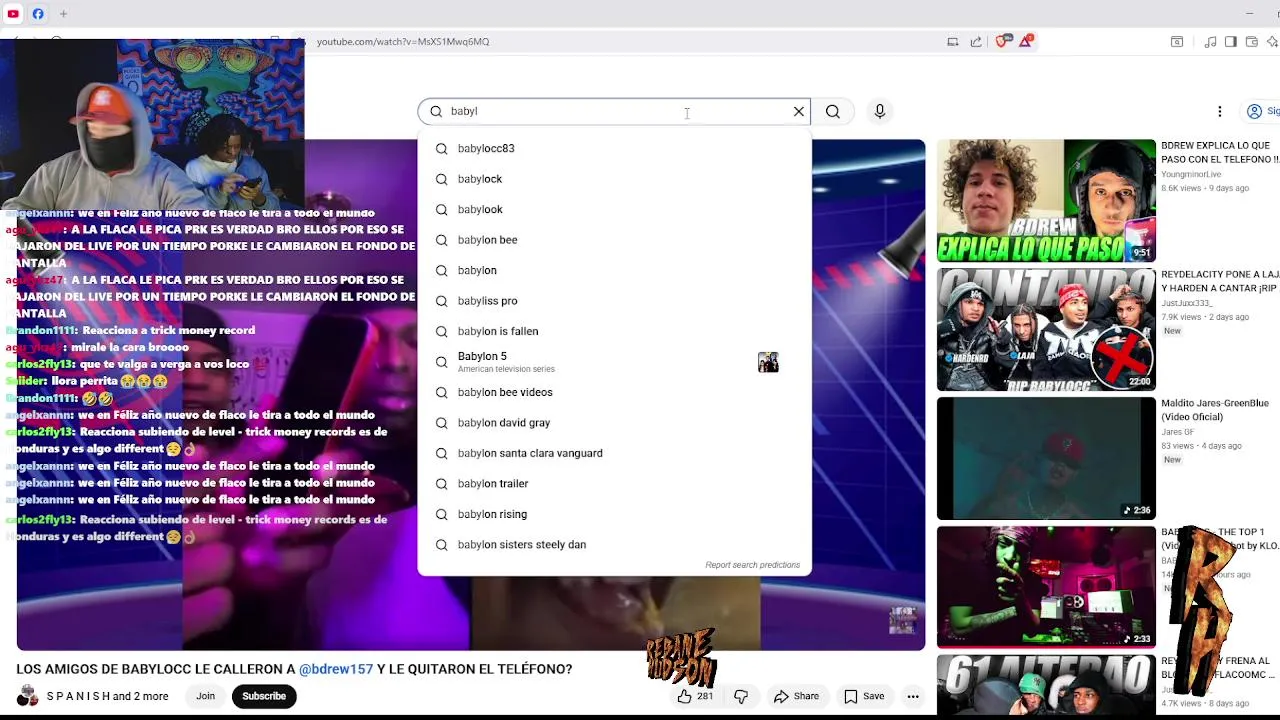Image resolution: width=1280 pixels, height=720 pixels.
Task: Open the media control music note icon
Action: [1210, 42]
